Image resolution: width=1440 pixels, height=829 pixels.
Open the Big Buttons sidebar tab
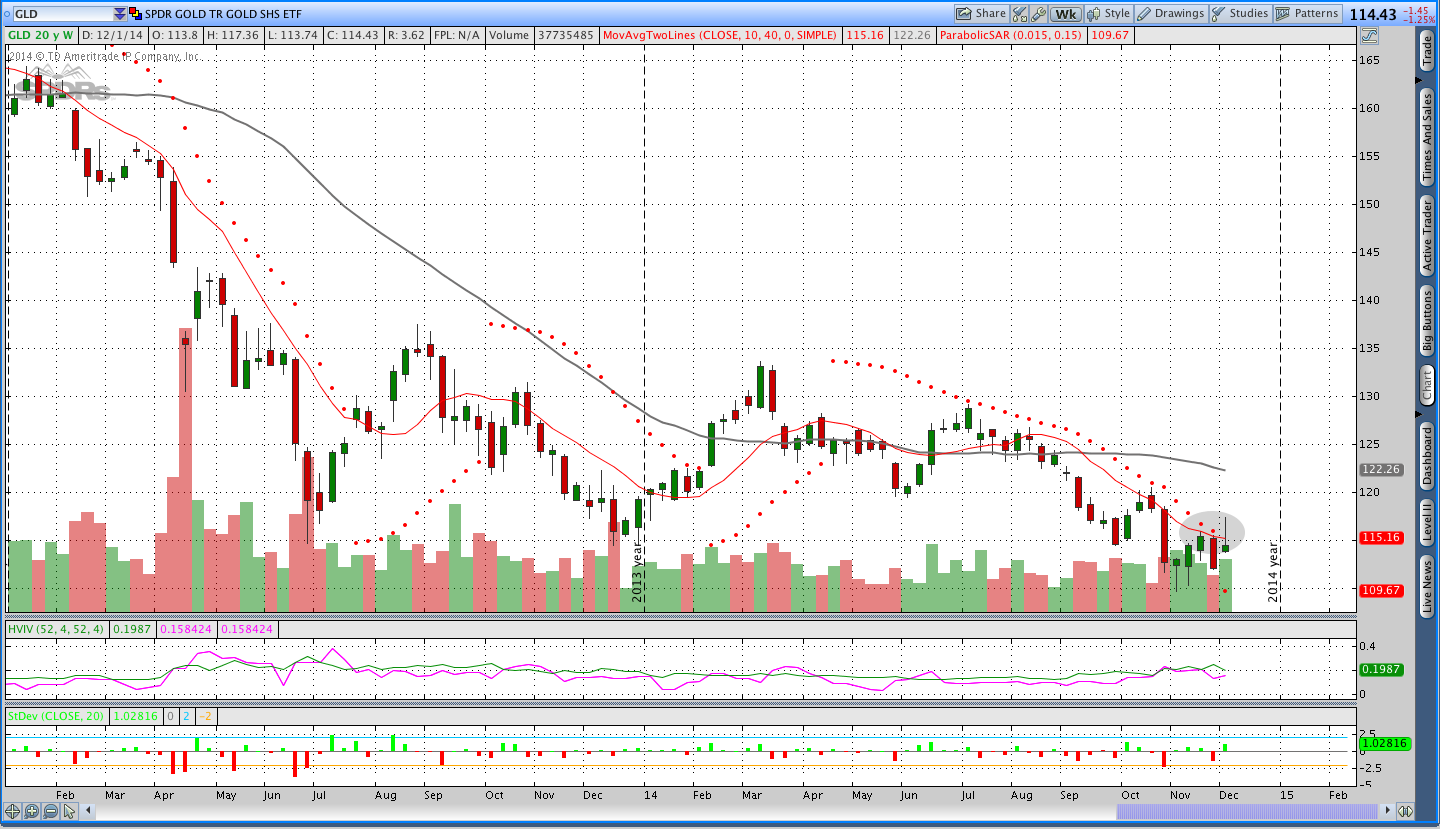[x=1427, y=321]
